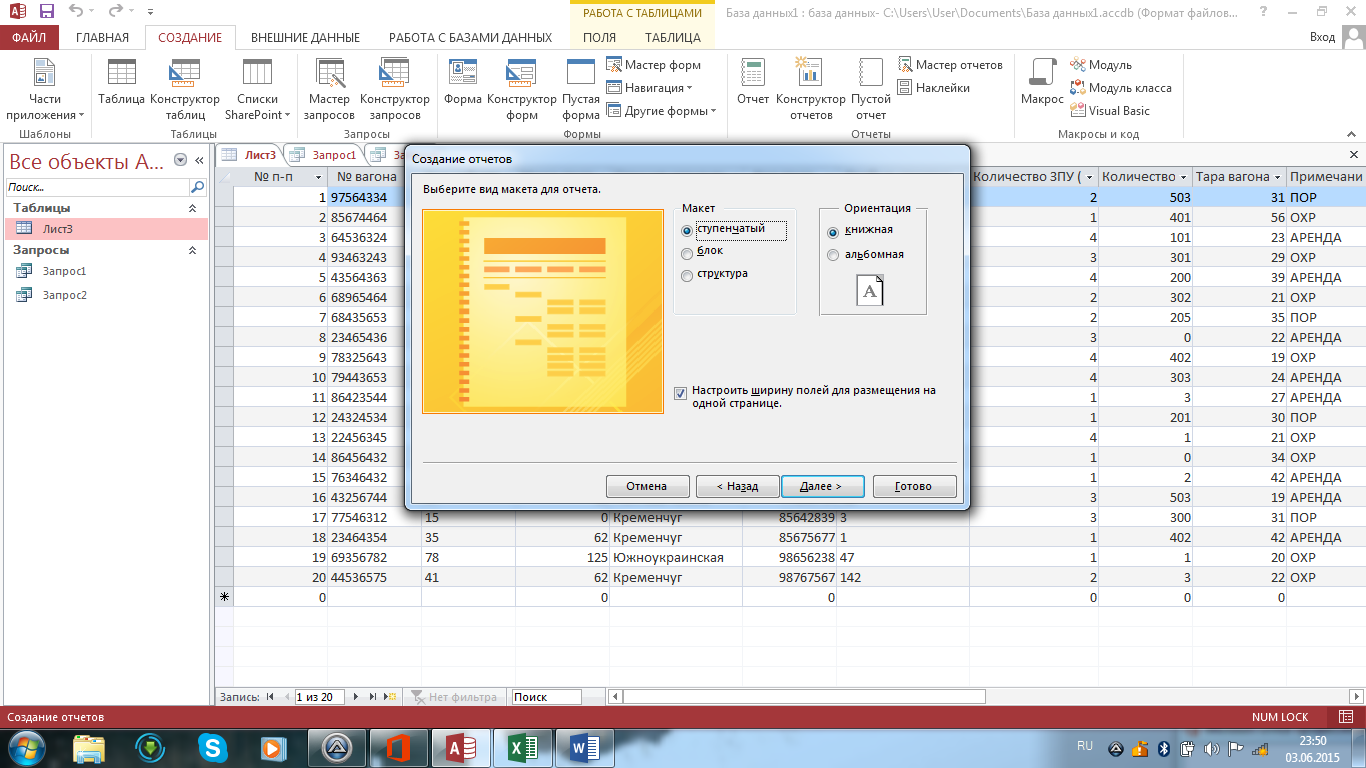Click the record Поиск box at bottom
The image size is (1366, 768).
click(x=546, y=697)
